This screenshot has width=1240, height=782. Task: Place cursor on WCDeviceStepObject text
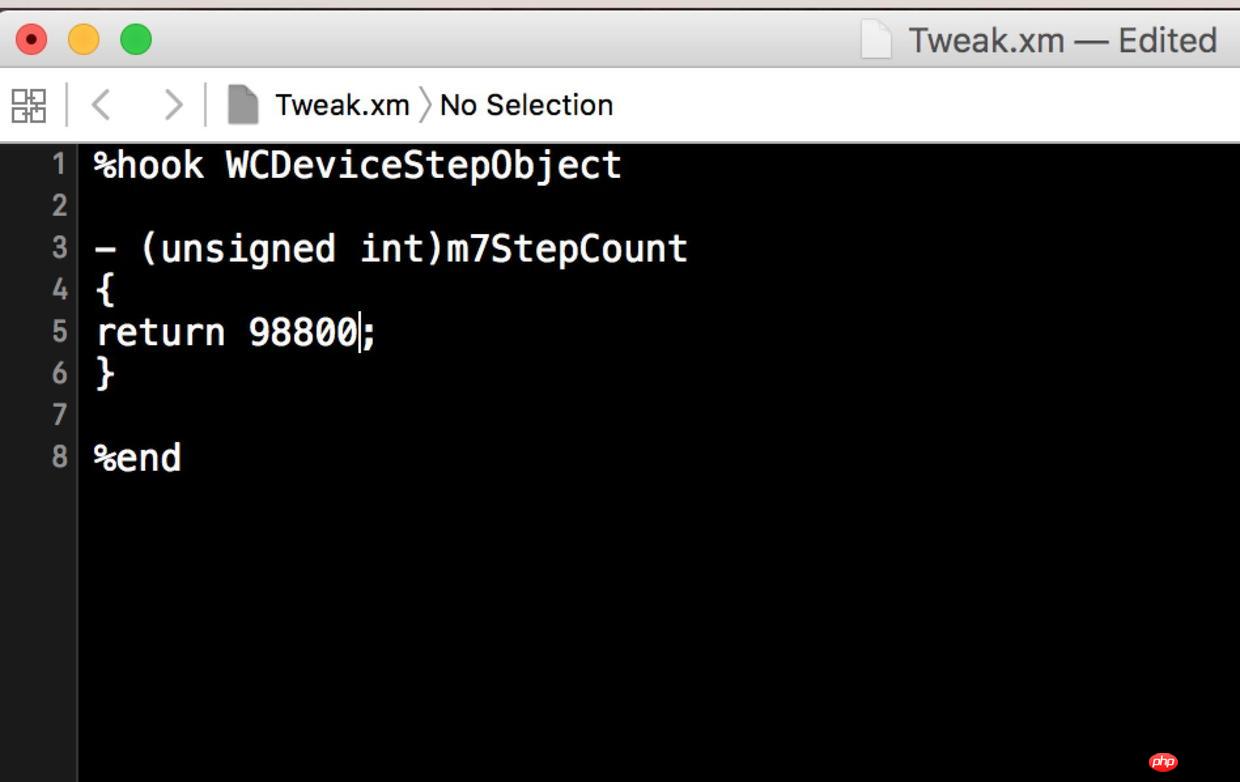click(x=424, y=165)
